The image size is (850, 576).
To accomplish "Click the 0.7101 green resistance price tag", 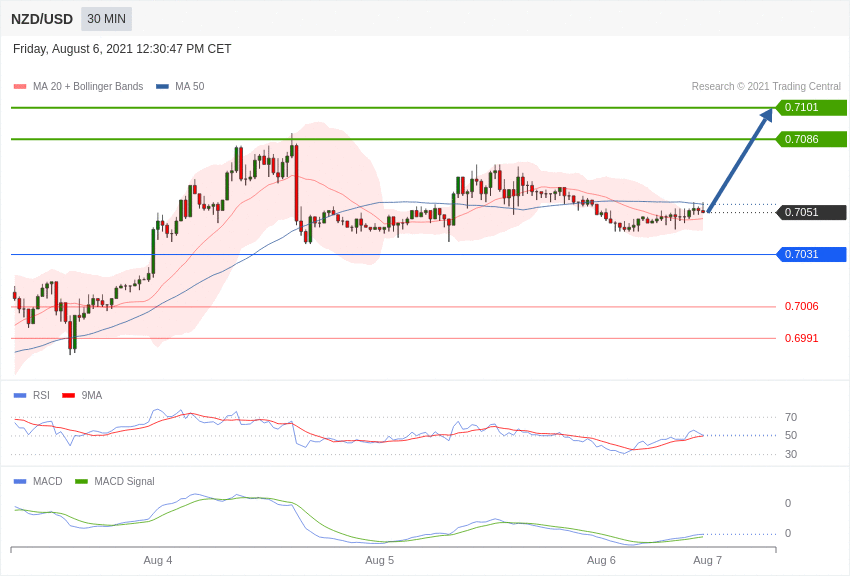I will point(811,107).
